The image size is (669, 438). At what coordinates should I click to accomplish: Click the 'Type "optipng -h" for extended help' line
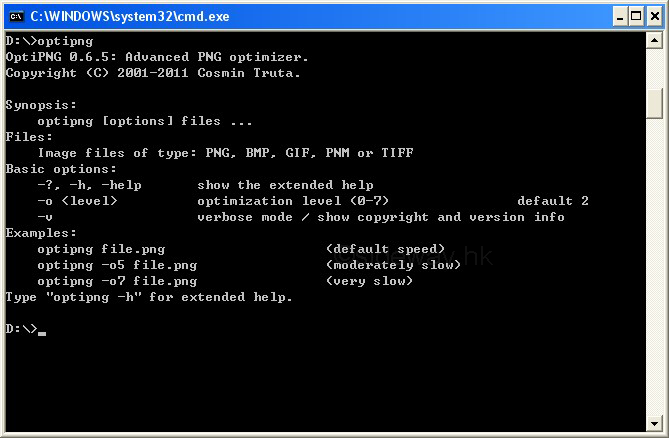(x=149, y=297)
